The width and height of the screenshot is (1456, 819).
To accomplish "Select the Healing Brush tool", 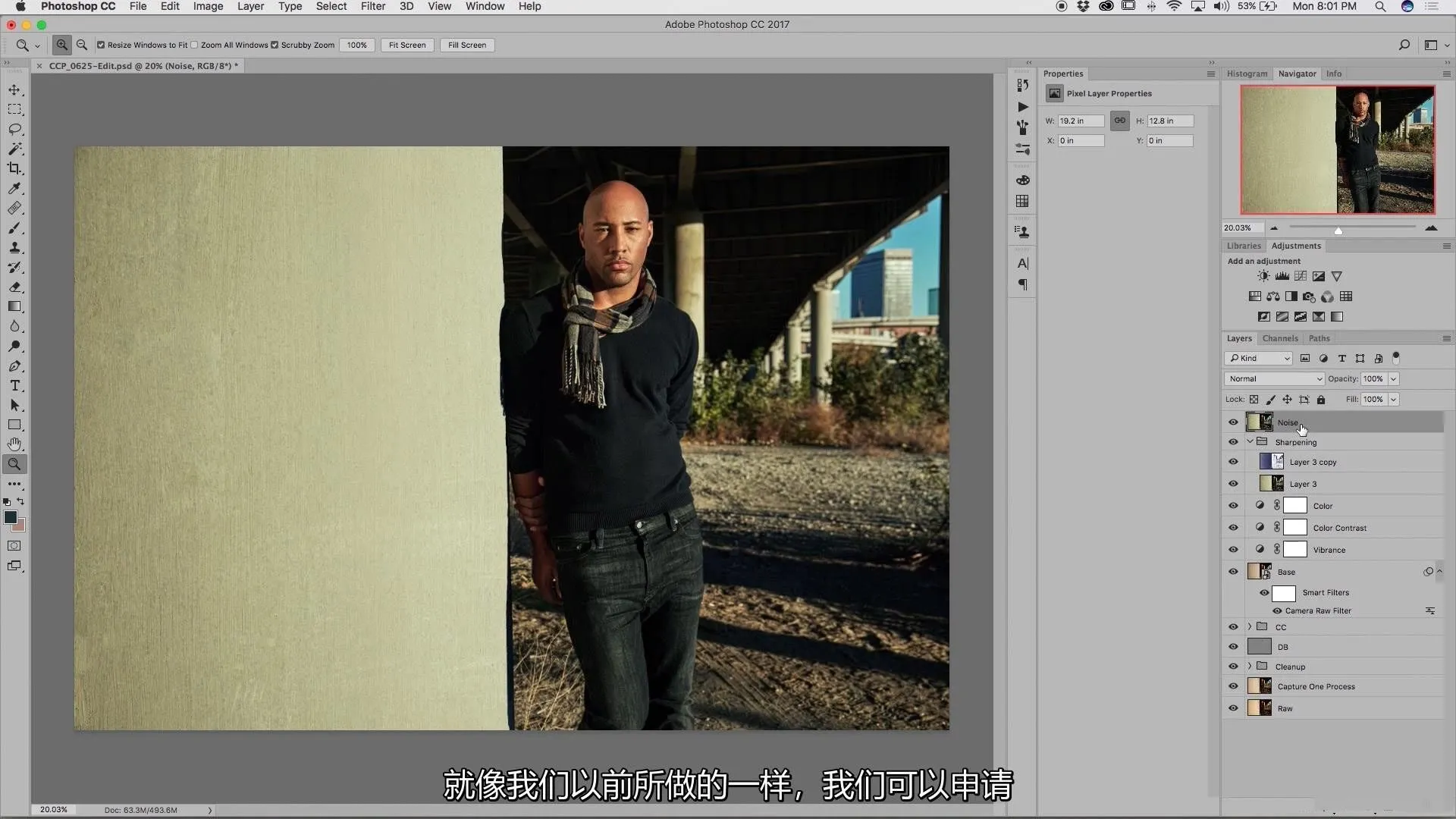I will (14, 207).
